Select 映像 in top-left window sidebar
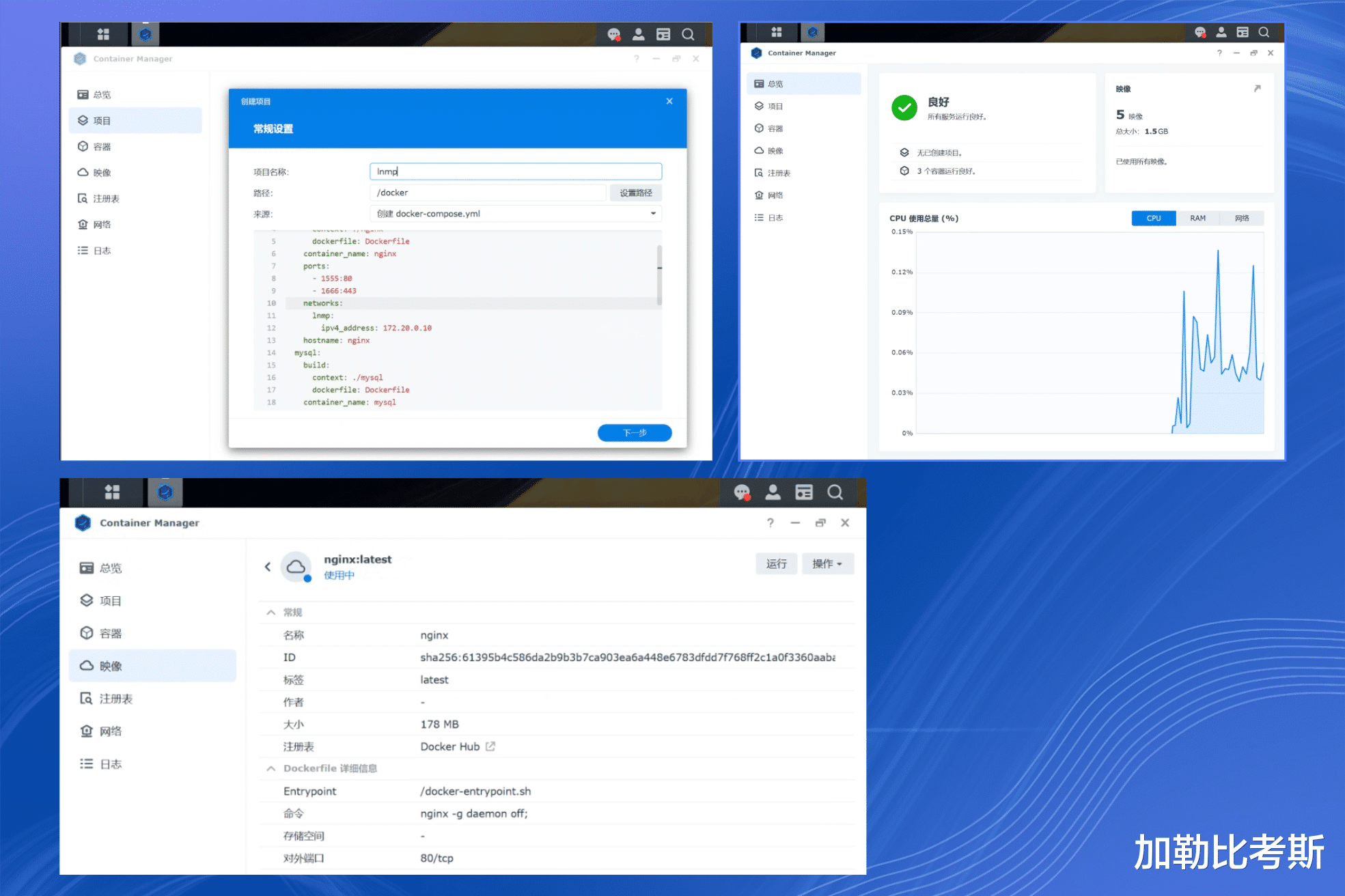 pyautogui.click(x=135, y=172)
